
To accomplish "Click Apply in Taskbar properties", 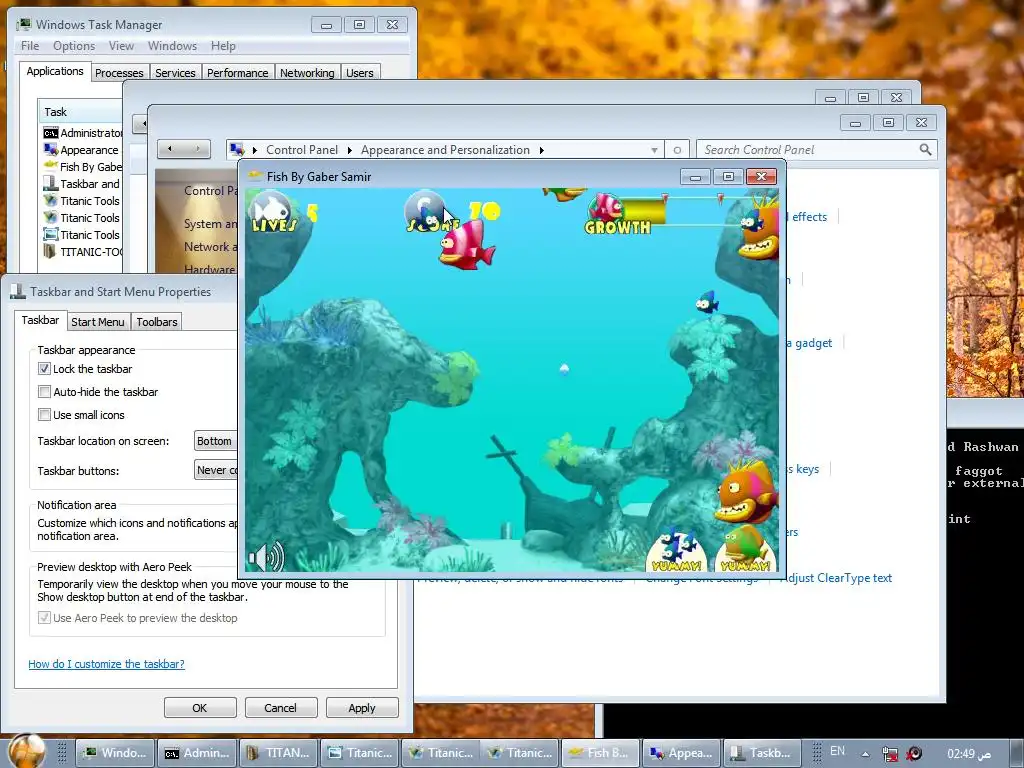I will click(362, 708).
